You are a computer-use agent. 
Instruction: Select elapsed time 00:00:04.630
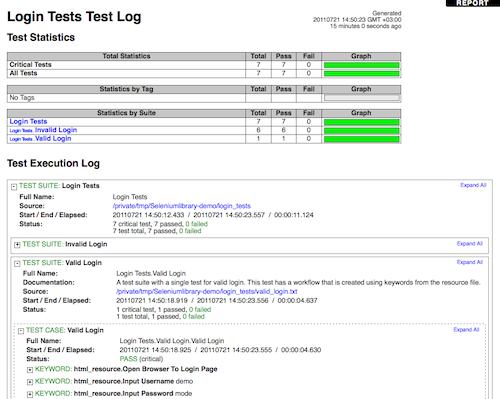point(301,350)
